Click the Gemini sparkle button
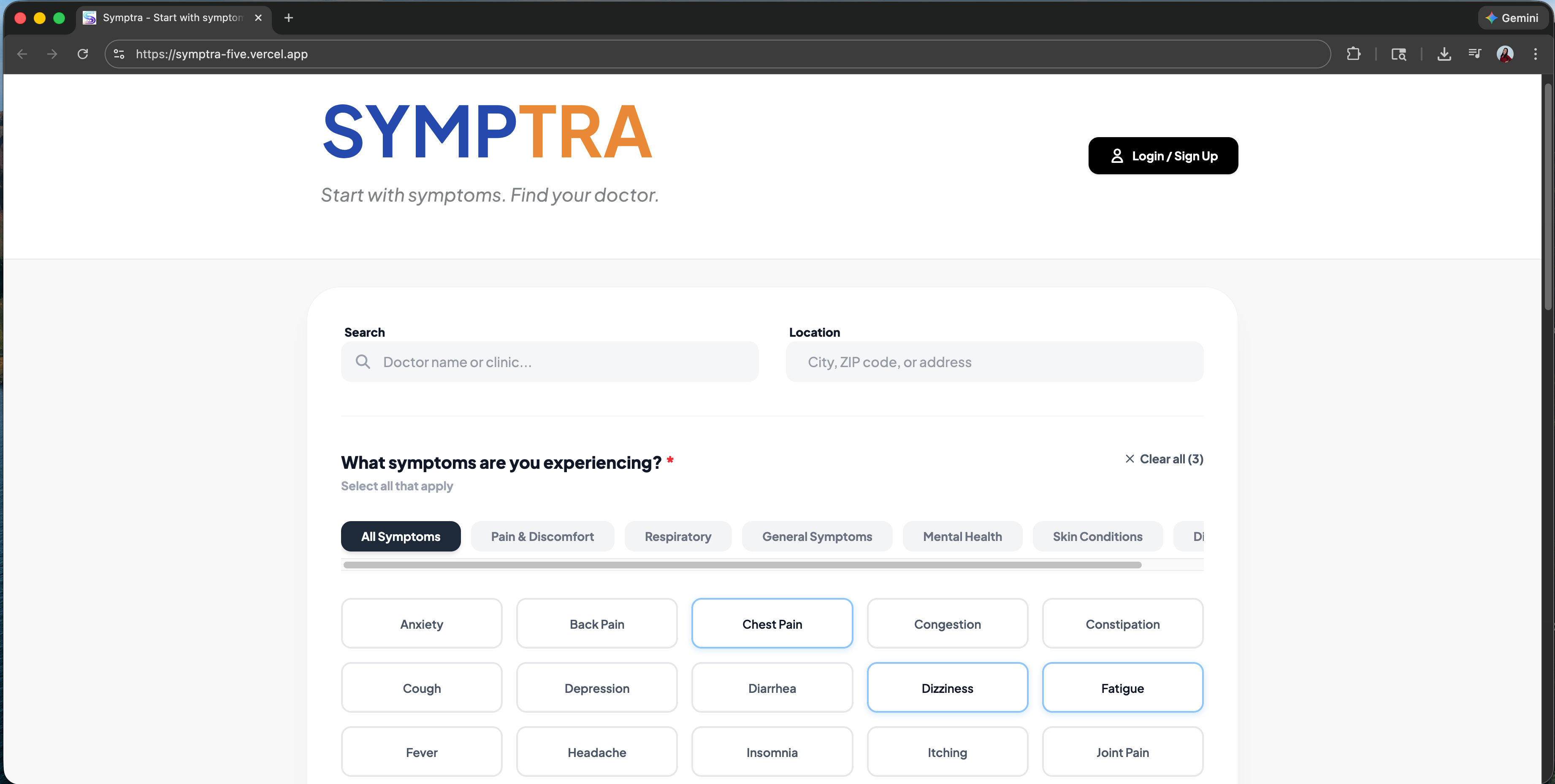The height and width of the screenshot is (784, 1555). (x=1512, y=18)
